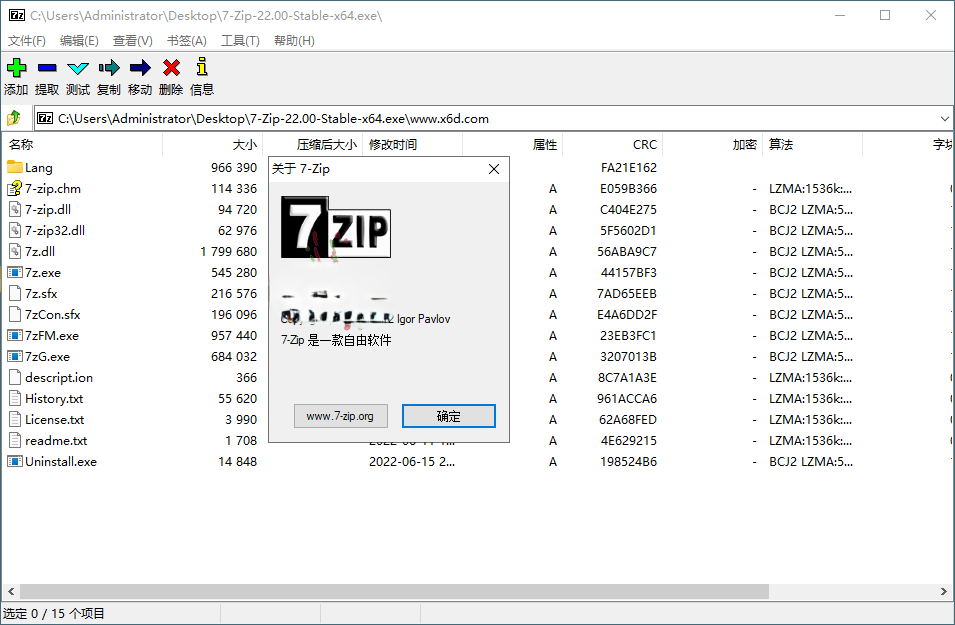
Task: Open the 文件(F) menu
Action: pos(27,40)
